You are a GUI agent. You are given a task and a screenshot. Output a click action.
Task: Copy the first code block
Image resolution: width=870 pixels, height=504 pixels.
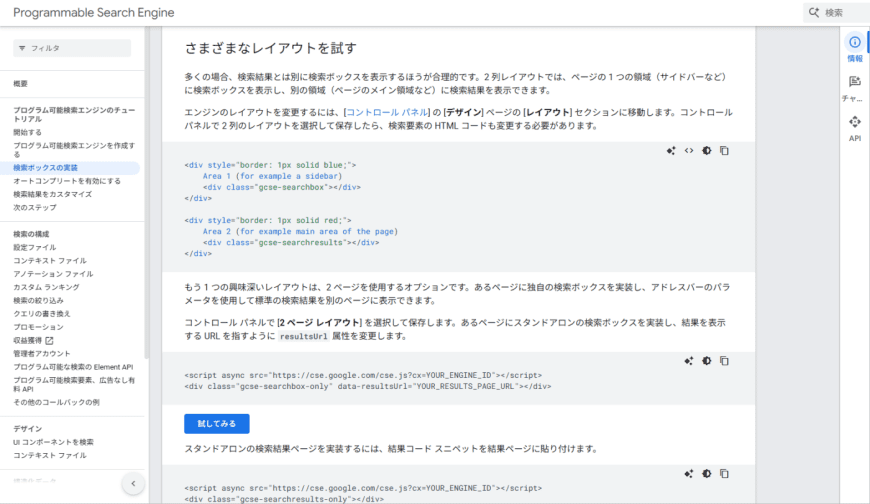point(724,150)
